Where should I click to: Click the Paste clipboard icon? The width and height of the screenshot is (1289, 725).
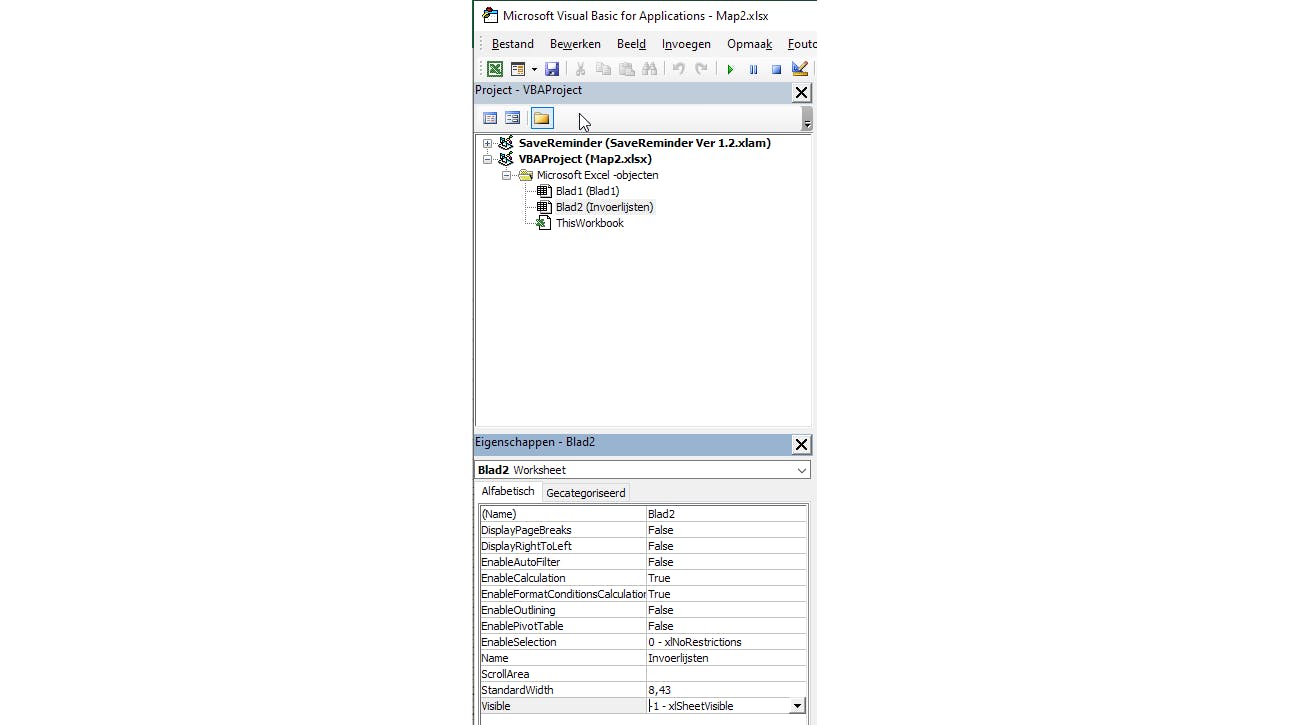tap(626, 69)
